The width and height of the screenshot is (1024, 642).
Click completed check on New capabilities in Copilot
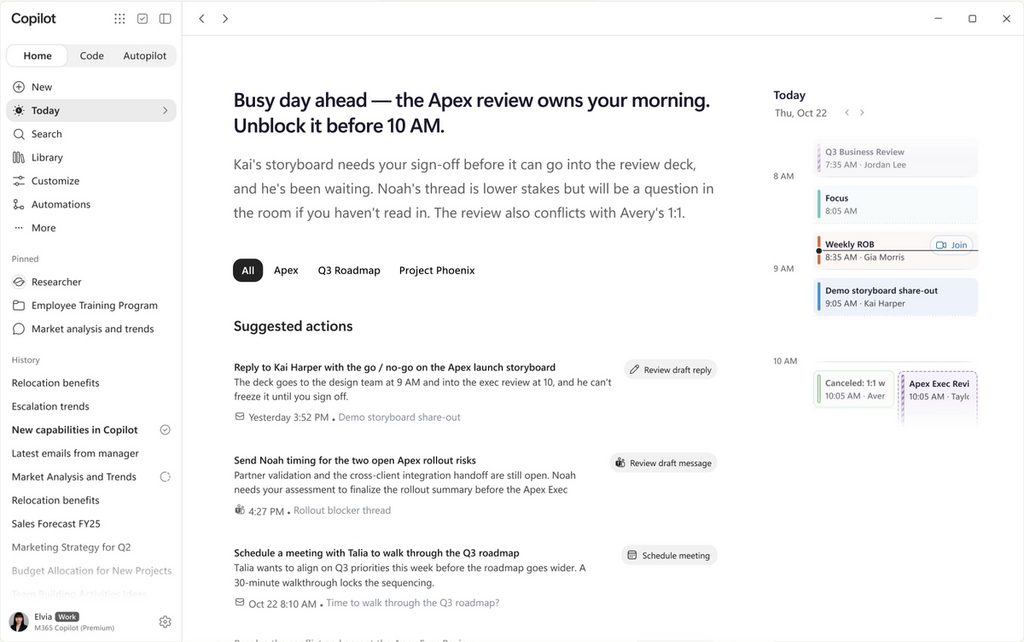coord(165,430)
